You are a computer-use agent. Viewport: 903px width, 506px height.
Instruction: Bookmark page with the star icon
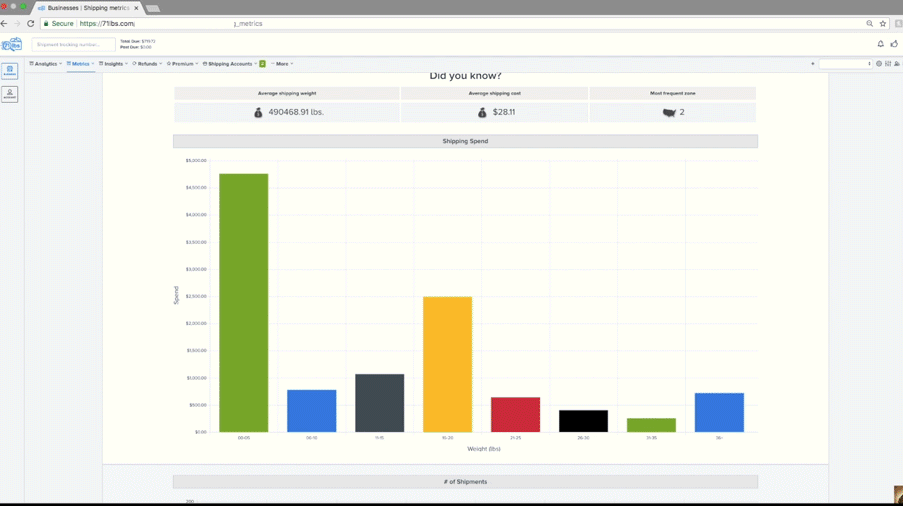[883, 23]
